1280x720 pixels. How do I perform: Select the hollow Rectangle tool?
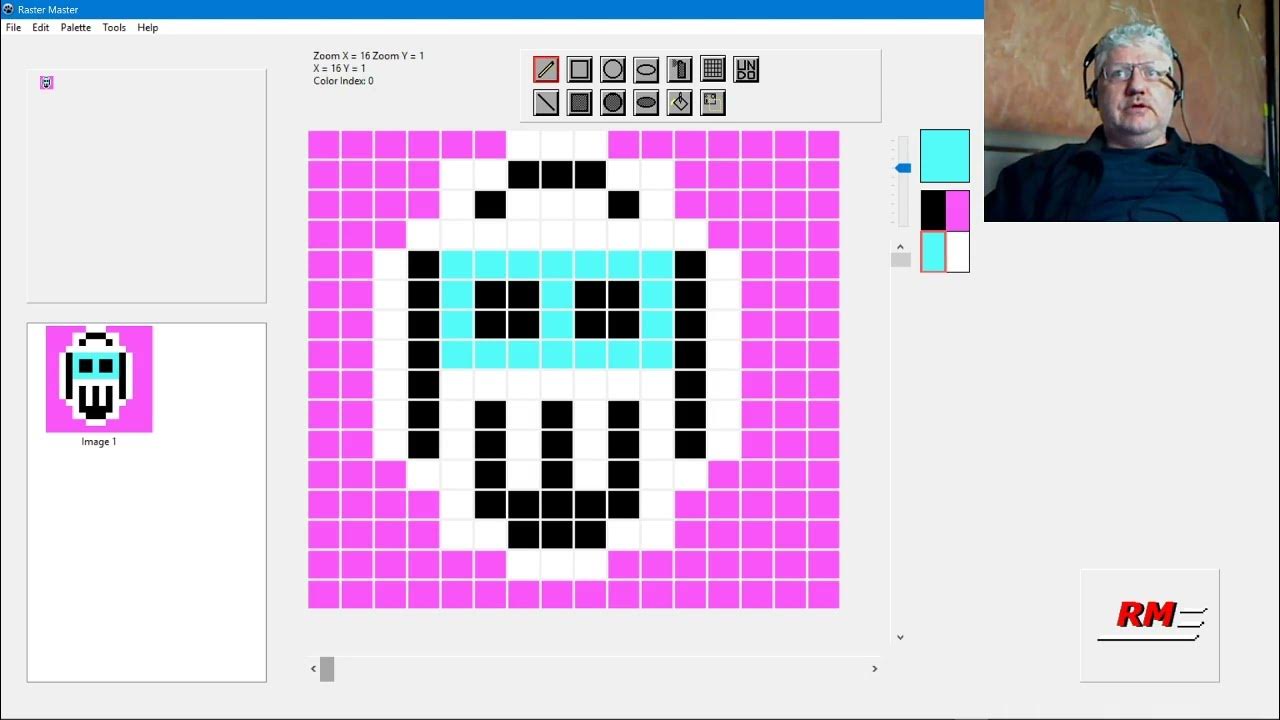[579, 69]
